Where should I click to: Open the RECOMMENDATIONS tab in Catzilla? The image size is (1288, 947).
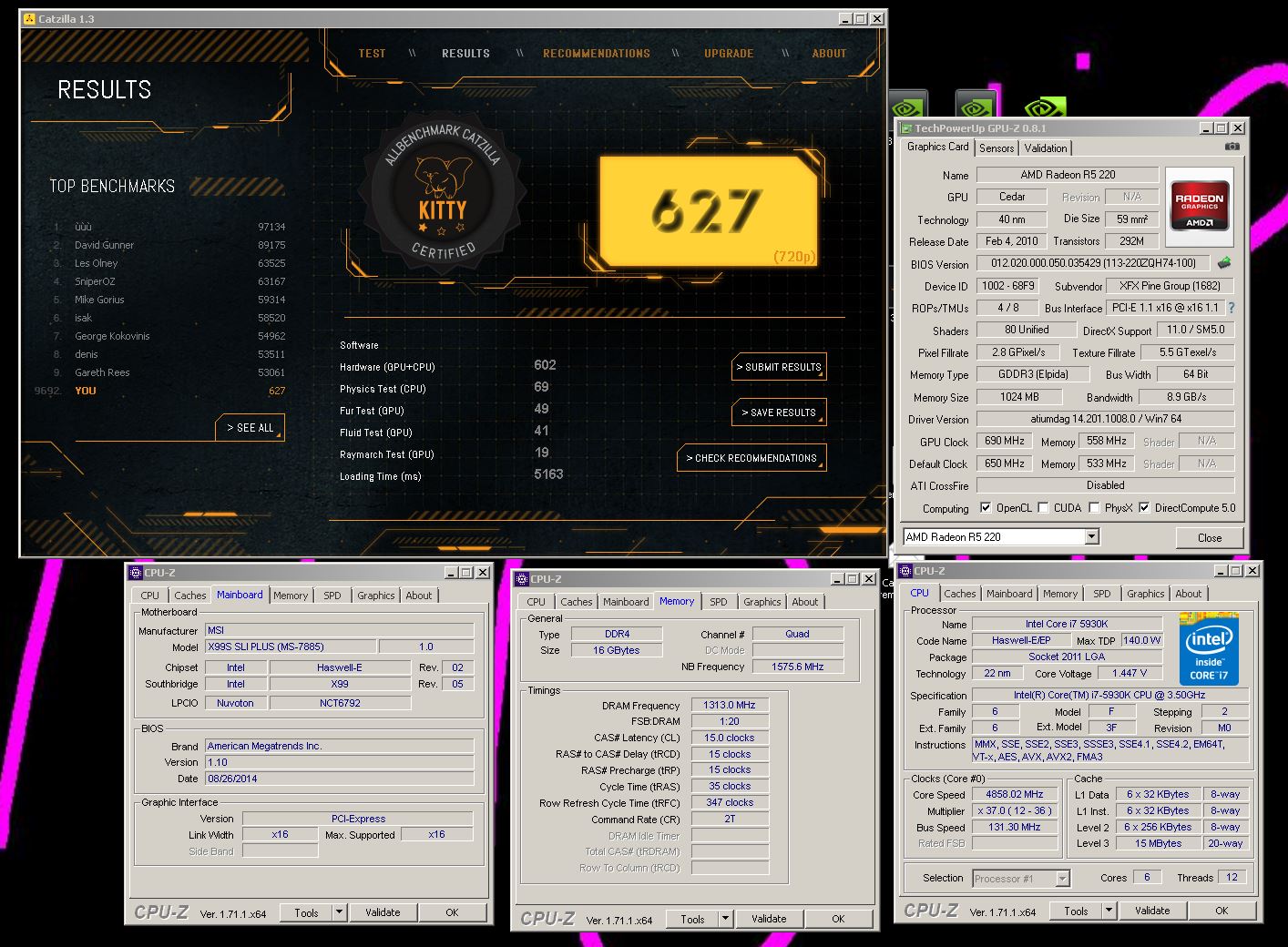click(x=597, y=54)
